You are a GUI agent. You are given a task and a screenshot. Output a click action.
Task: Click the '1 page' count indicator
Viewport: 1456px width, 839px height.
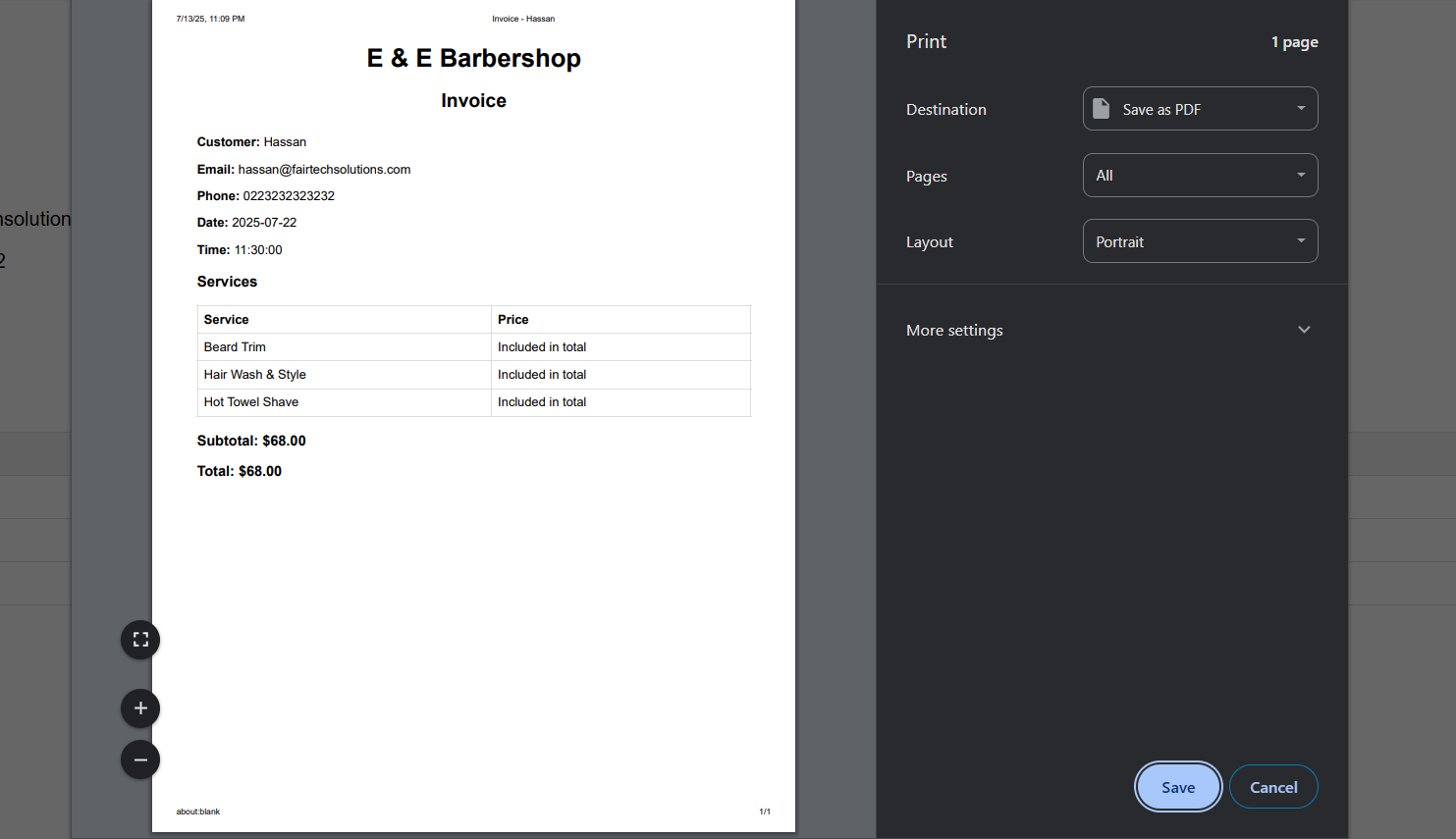coord(1294,41)
